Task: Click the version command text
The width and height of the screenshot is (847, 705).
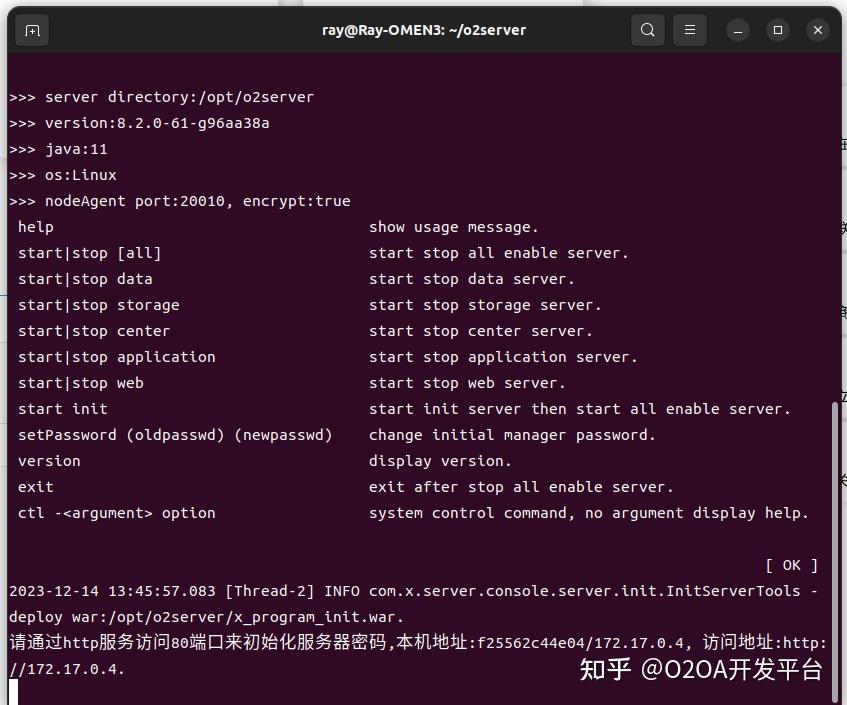Action: [49, 460]
